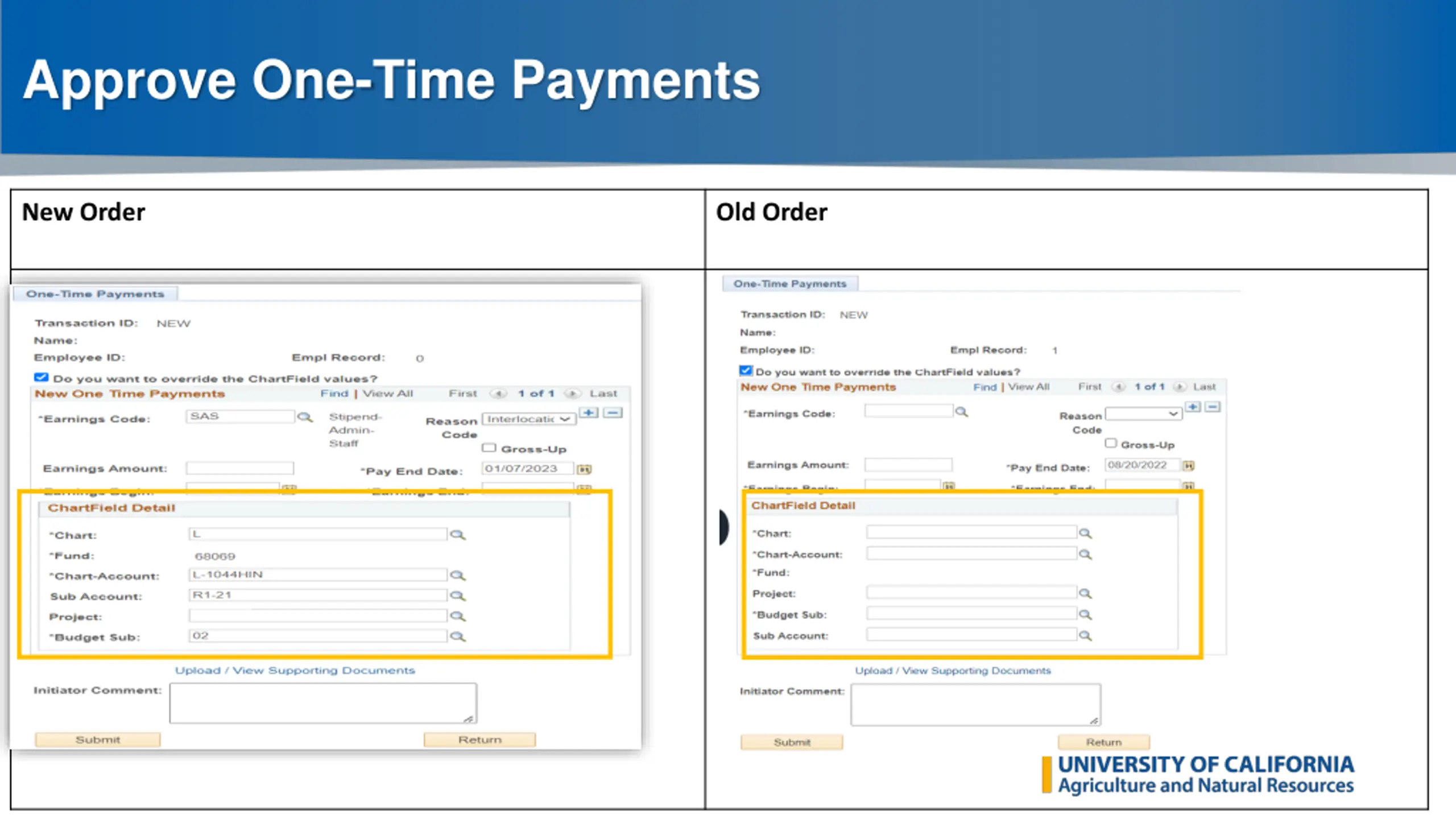Screen dimensions: 1456x819
Task: Open Earnings Code lookup in Old Order panel
Action: tap(961, 412)
